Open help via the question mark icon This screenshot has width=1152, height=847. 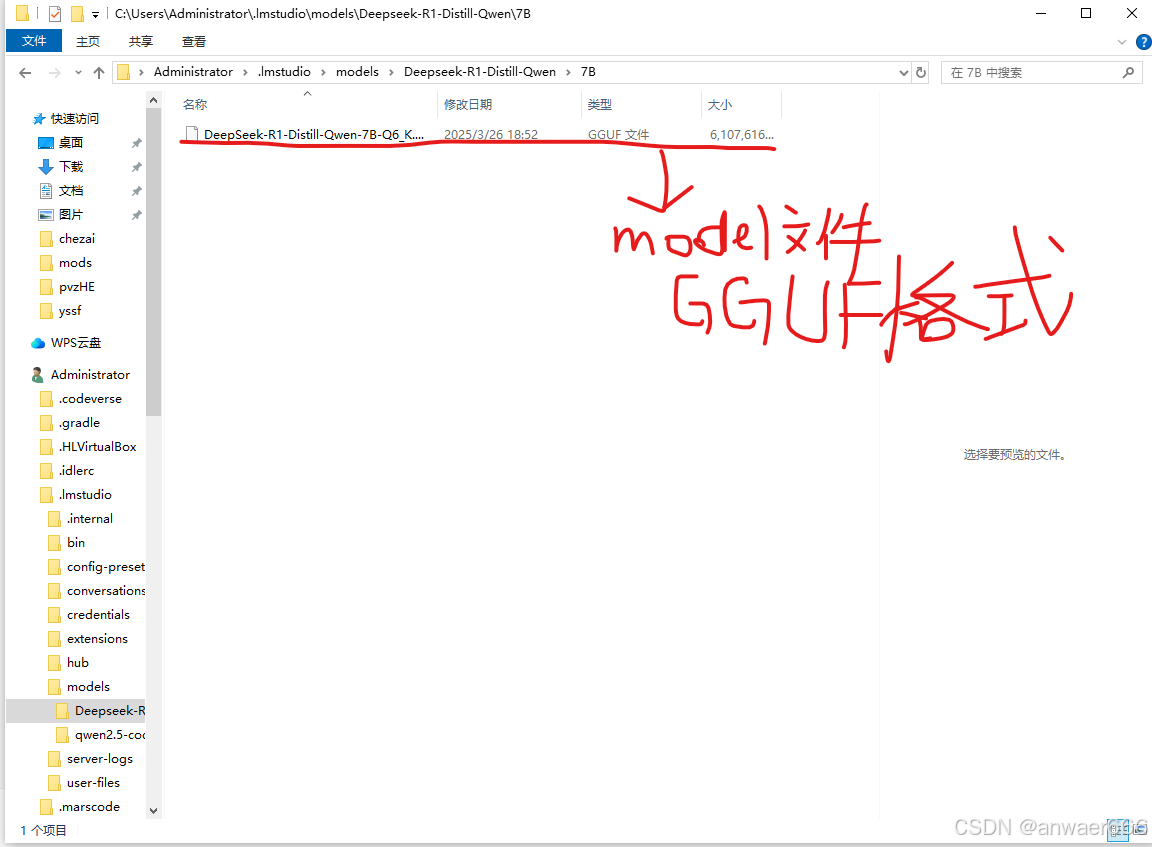[x=1143, y=42]
